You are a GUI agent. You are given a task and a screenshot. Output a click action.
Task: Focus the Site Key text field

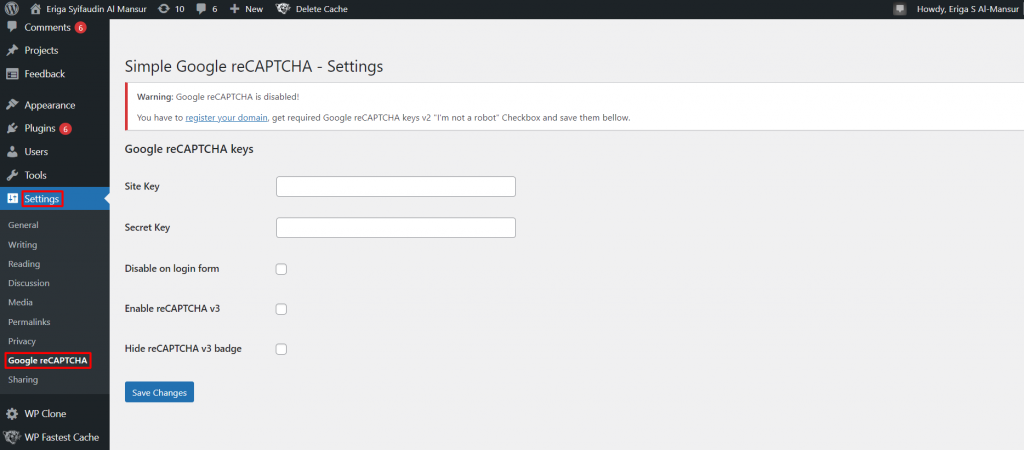coord(395,187)
